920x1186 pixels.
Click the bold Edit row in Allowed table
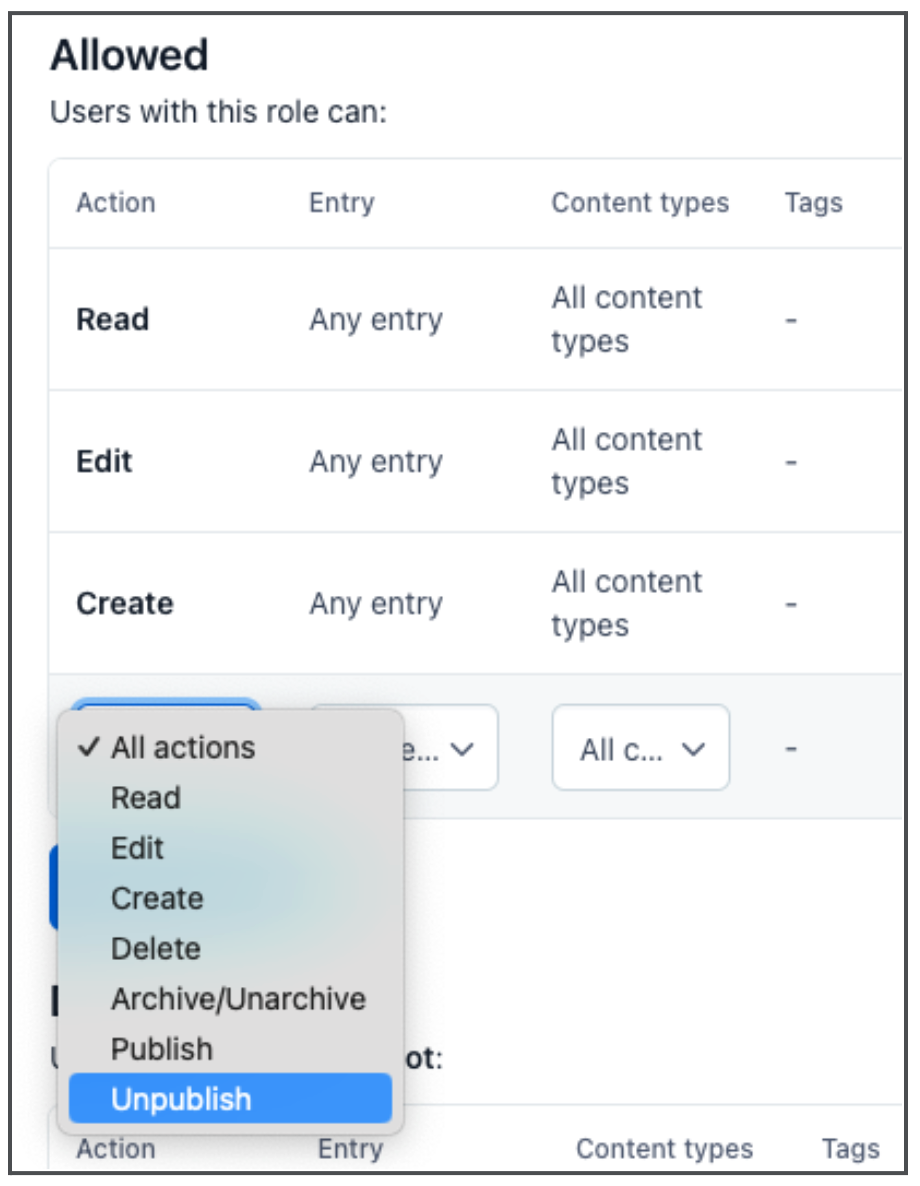click(x=104, y=462)
